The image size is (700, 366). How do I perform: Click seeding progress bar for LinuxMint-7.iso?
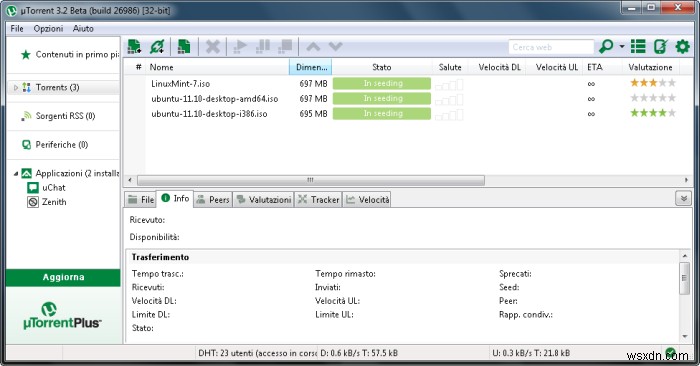[382, 83]
